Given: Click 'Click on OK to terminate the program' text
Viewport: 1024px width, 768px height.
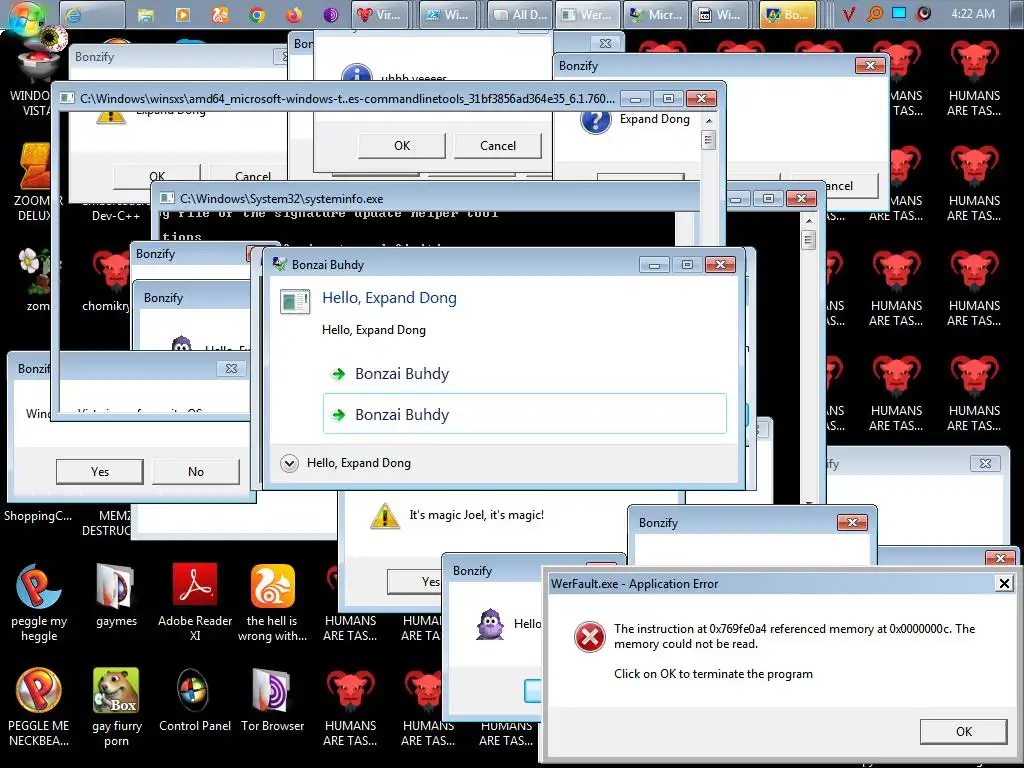Looking at the screenshot, I should pyautogui.click(x=713, y=674).
